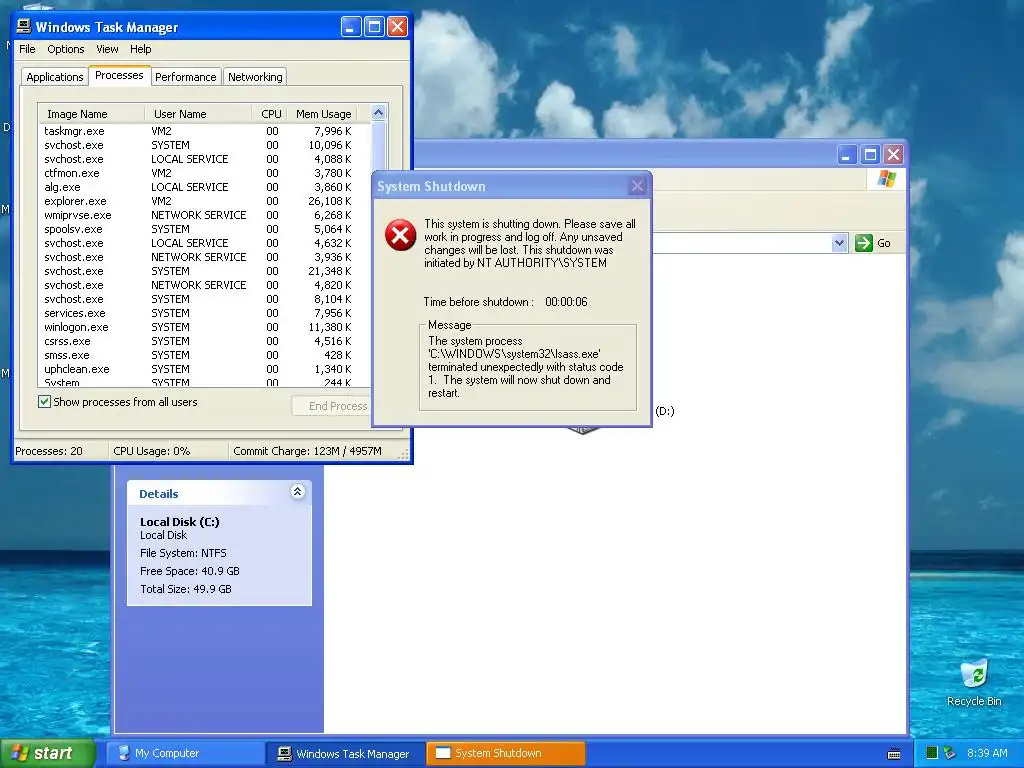The width and height of the screenshot is (1024, 768).
Task: Activate Windows Task Manager taskbar button
Action: (345, 753)
